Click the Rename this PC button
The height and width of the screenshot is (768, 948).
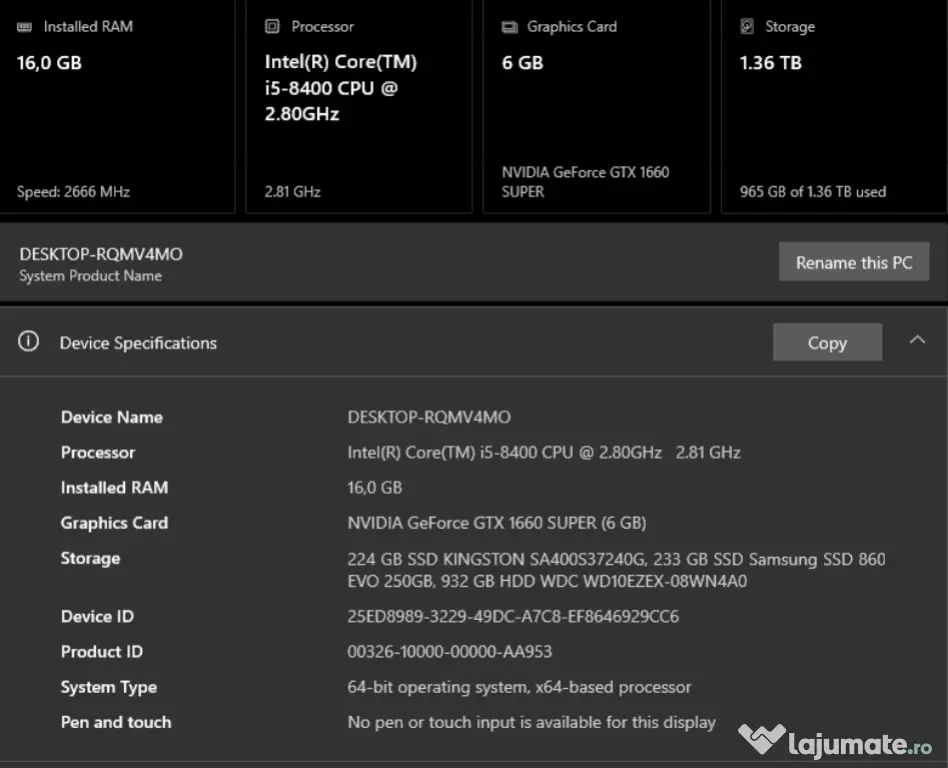(854, 262)
